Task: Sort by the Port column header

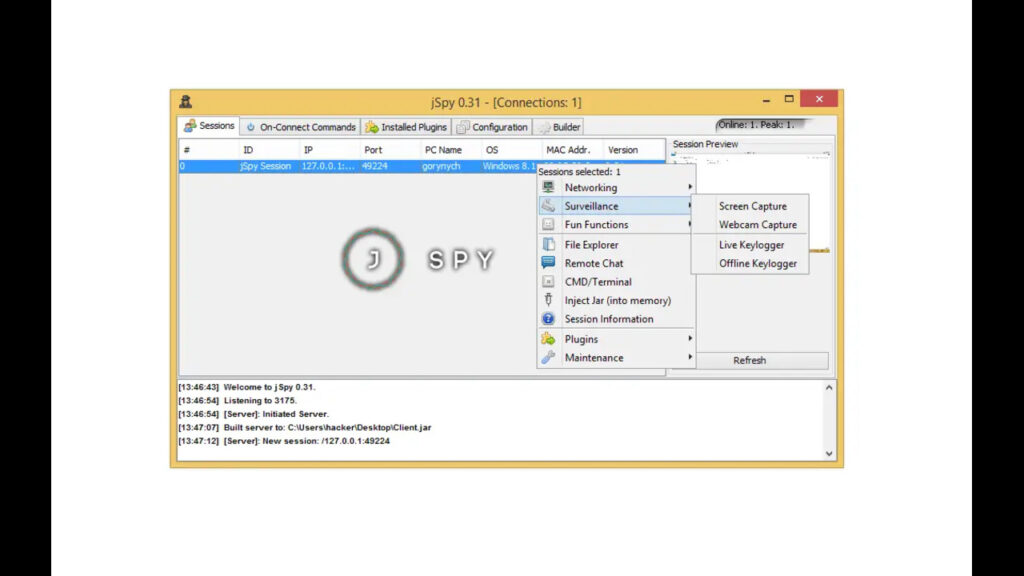Action: (x=389, y=150)
